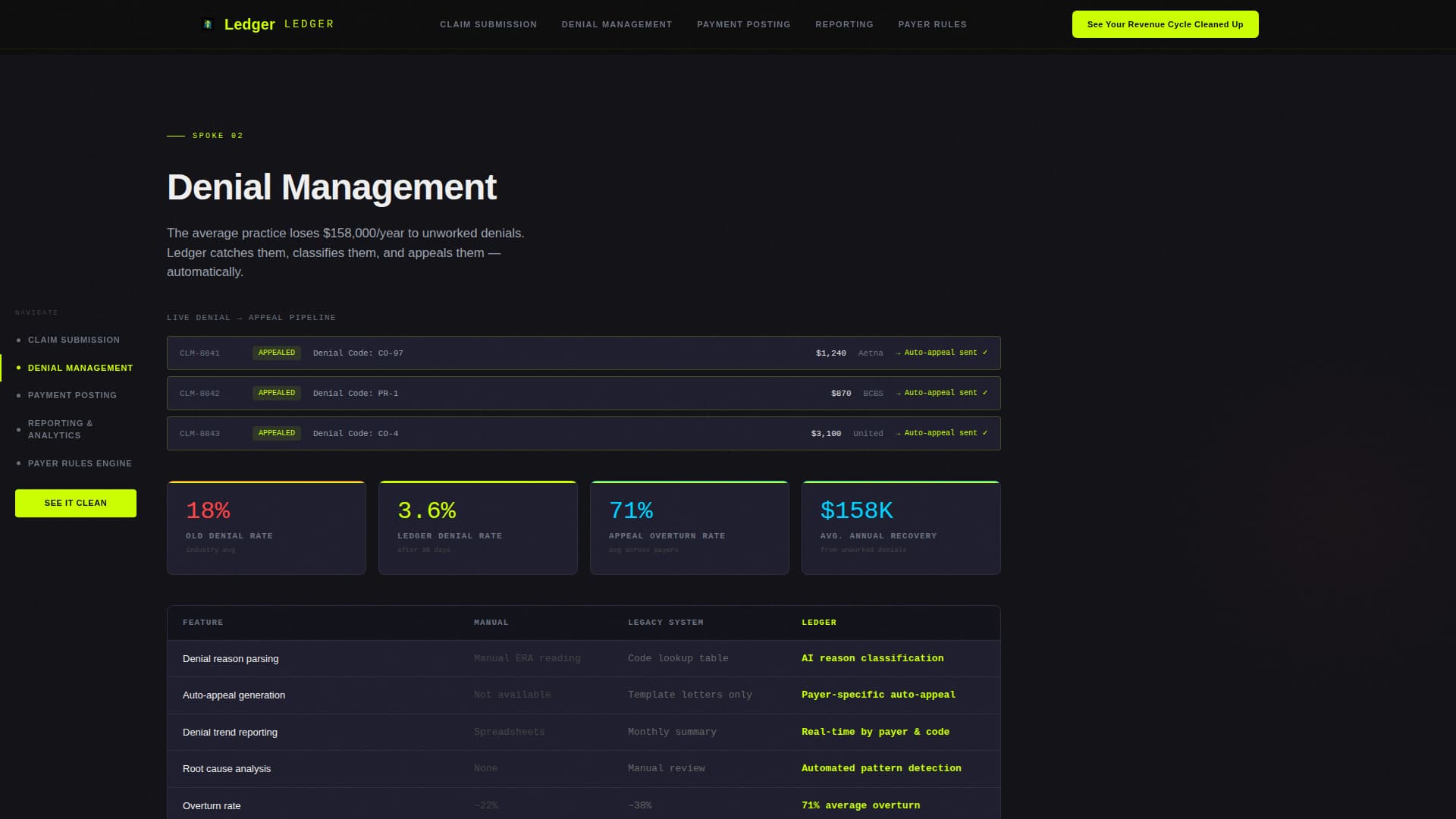Click the 18% old denial rate card
This screenshot has width=1456, height=819.
(266, 528)
